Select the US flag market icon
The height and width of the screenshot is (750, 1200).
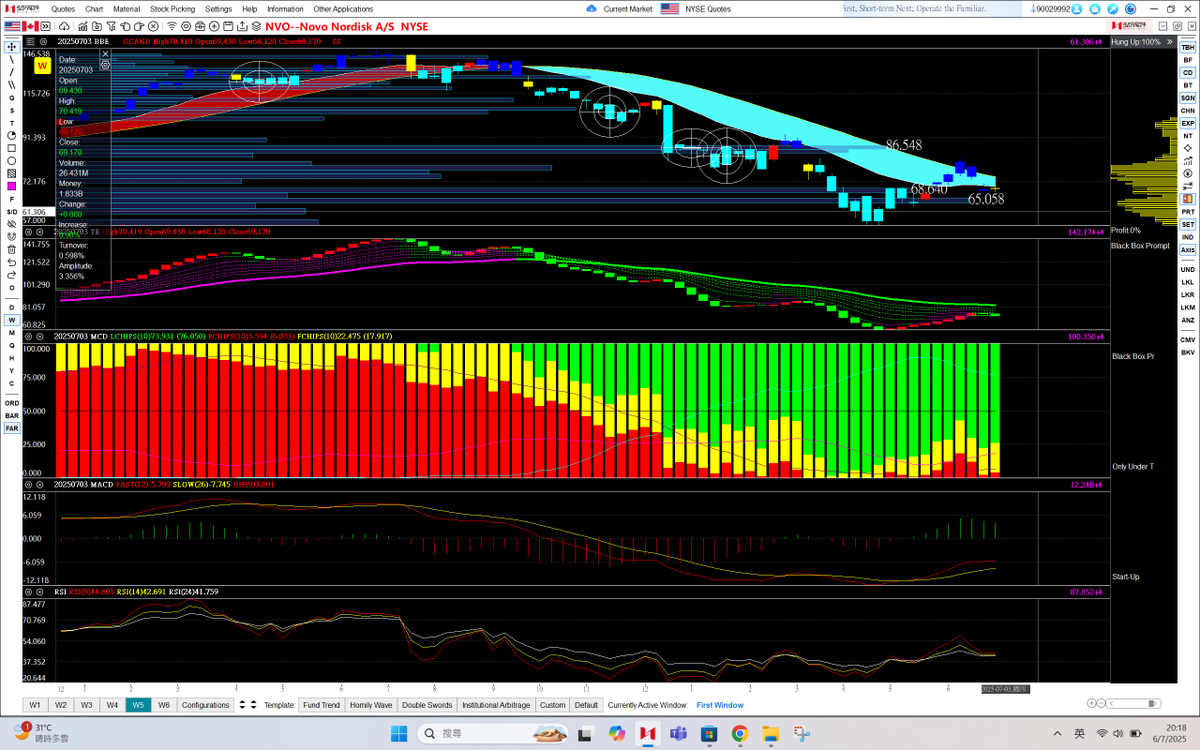pyautogui.click(x=12, y=26)
